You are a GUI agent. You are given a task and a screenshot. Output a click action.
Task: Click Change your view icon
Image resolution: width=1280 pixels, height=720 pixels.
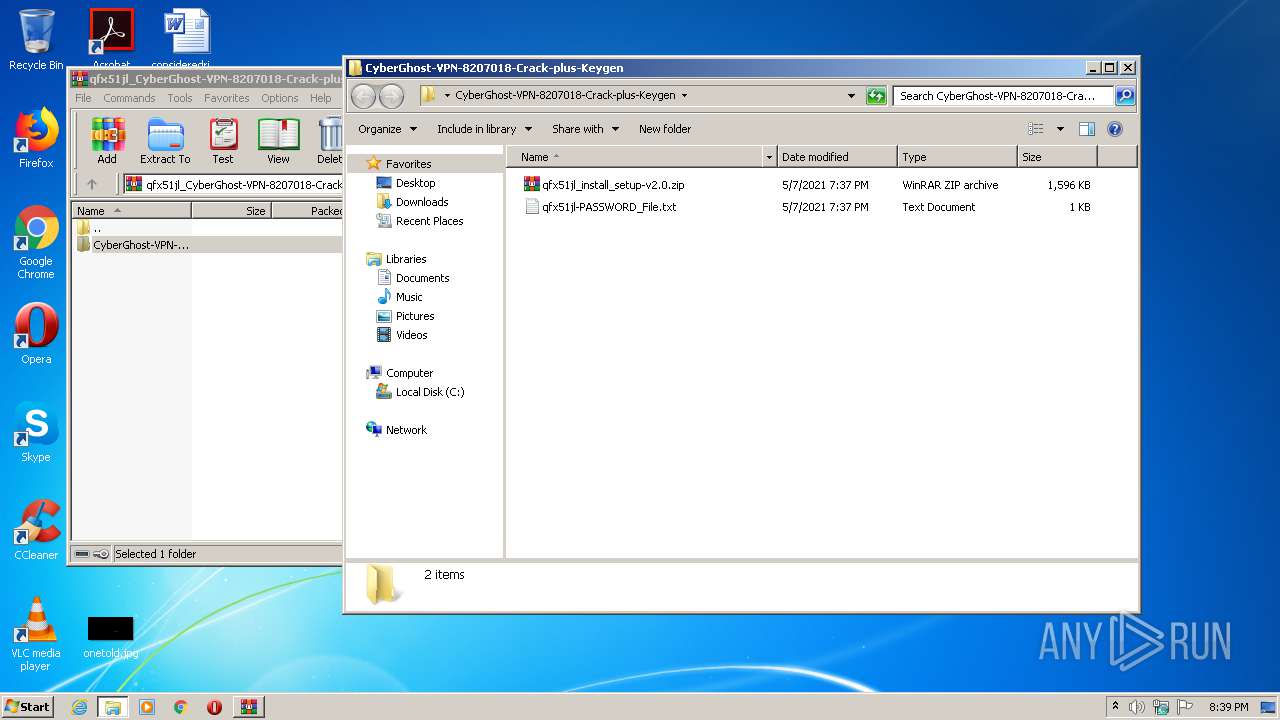[x=1036, y=129]
